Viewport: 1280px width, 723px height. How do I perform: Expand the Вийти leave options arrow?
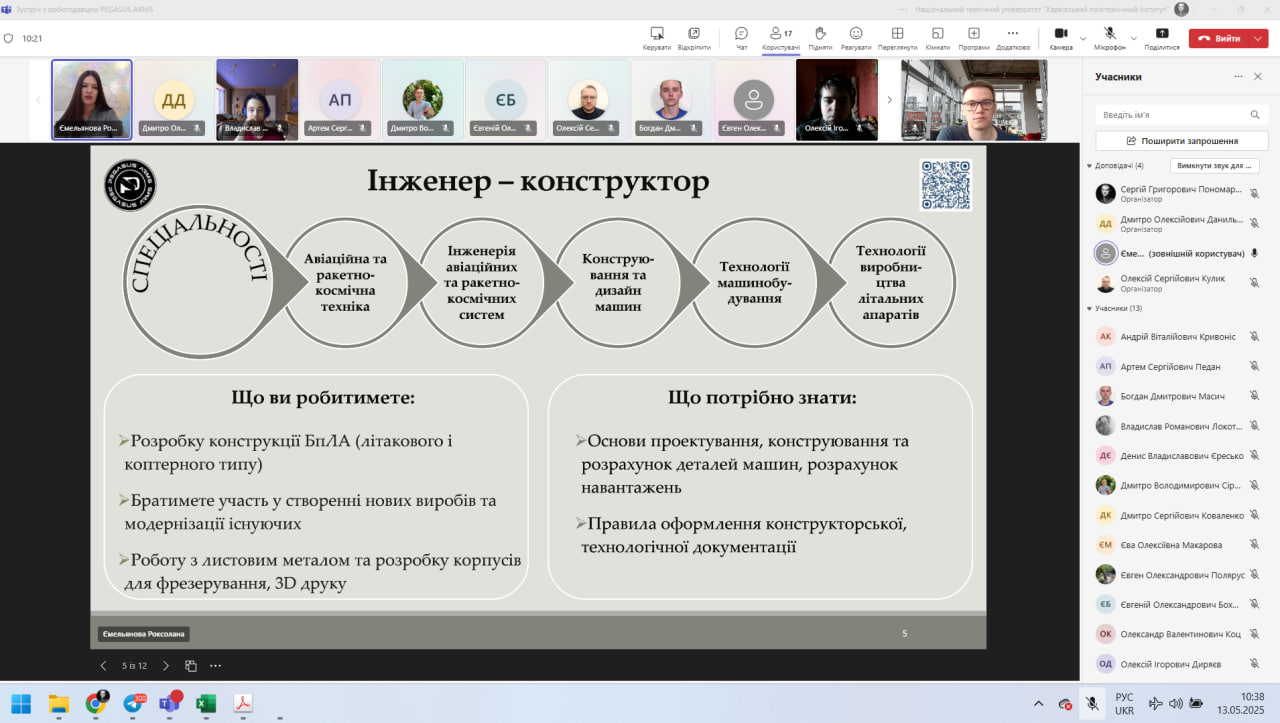point(1259,38)
